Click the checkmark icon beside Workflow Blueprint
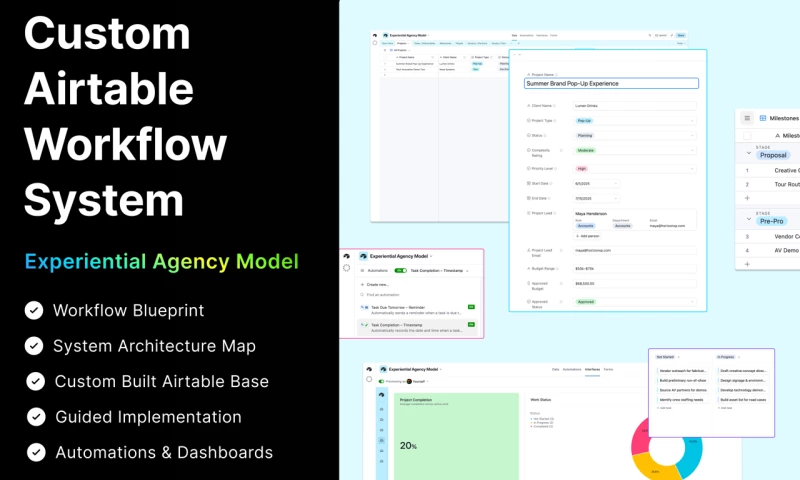Screen dimensions: 800x480 click(35, 310)
